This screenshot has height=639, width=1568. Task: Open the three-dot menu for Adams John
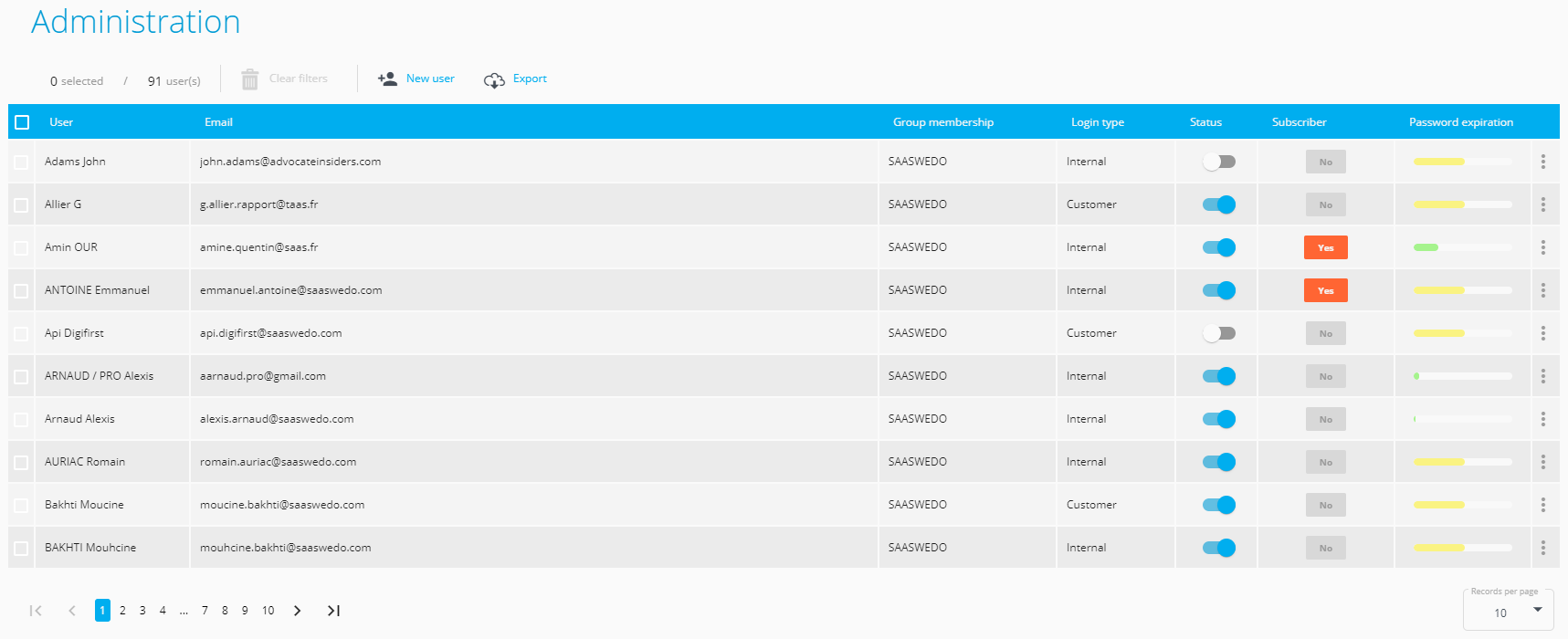1542,162
